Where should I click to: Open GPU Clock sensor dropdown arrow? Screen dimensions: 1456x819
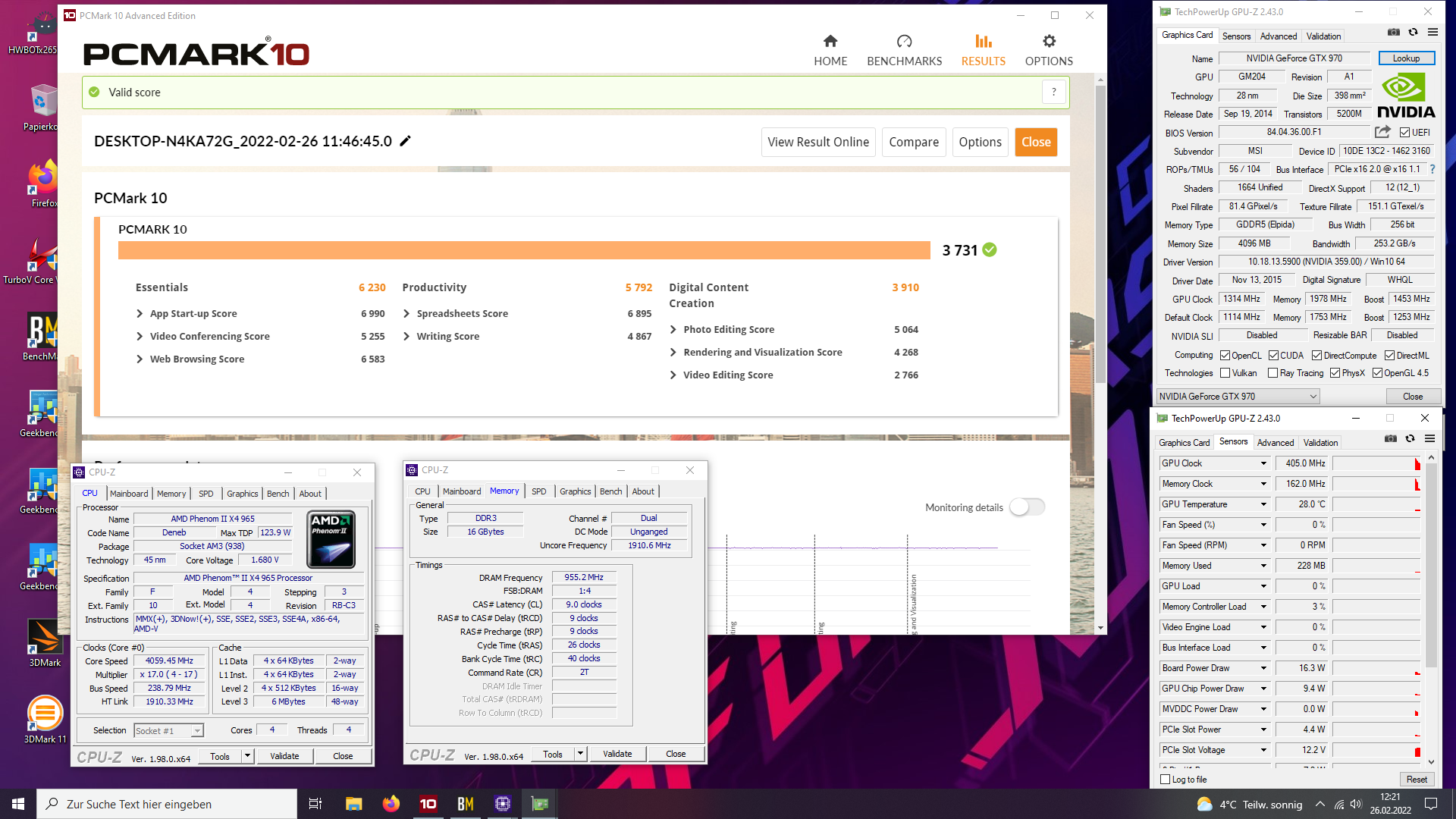(x=1263, y=463)
